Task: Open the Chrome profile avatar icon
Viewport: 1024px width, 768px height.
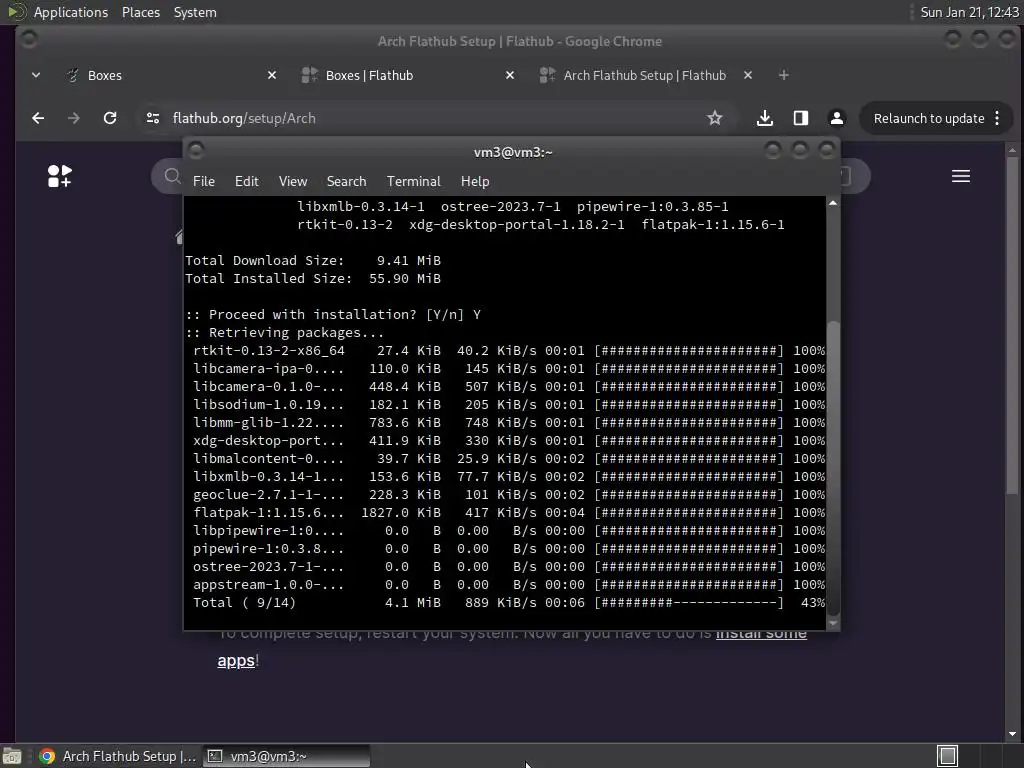Action: 837,118
